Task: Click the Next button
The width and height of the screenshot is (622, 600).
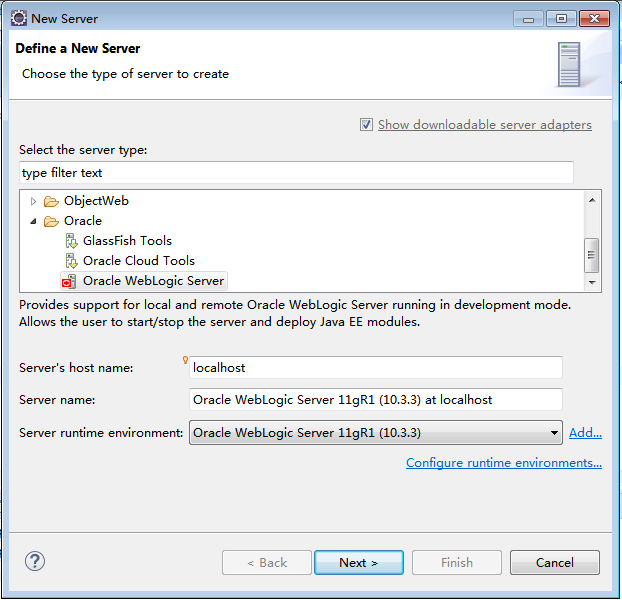Action: (x=359, y=562)
